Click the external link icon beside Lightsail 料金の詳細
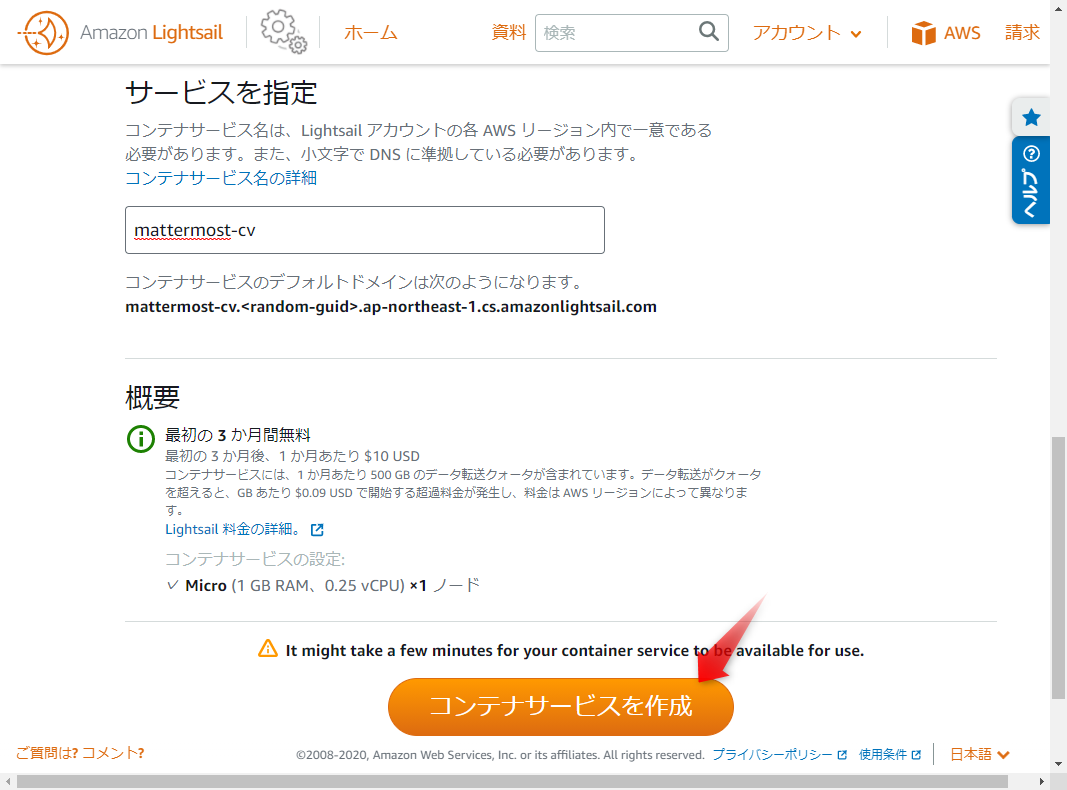Screen dimensions: 1067x790 coord(317,529)
